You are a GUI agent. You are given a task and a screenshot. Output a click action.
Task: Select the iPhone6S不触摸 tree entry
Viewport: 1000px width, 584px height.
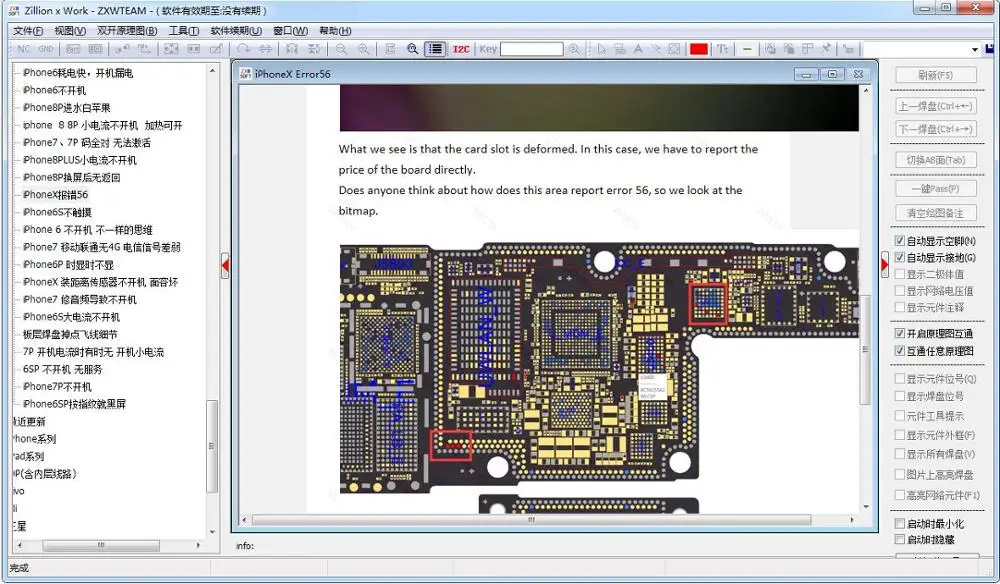coord(57,212)
